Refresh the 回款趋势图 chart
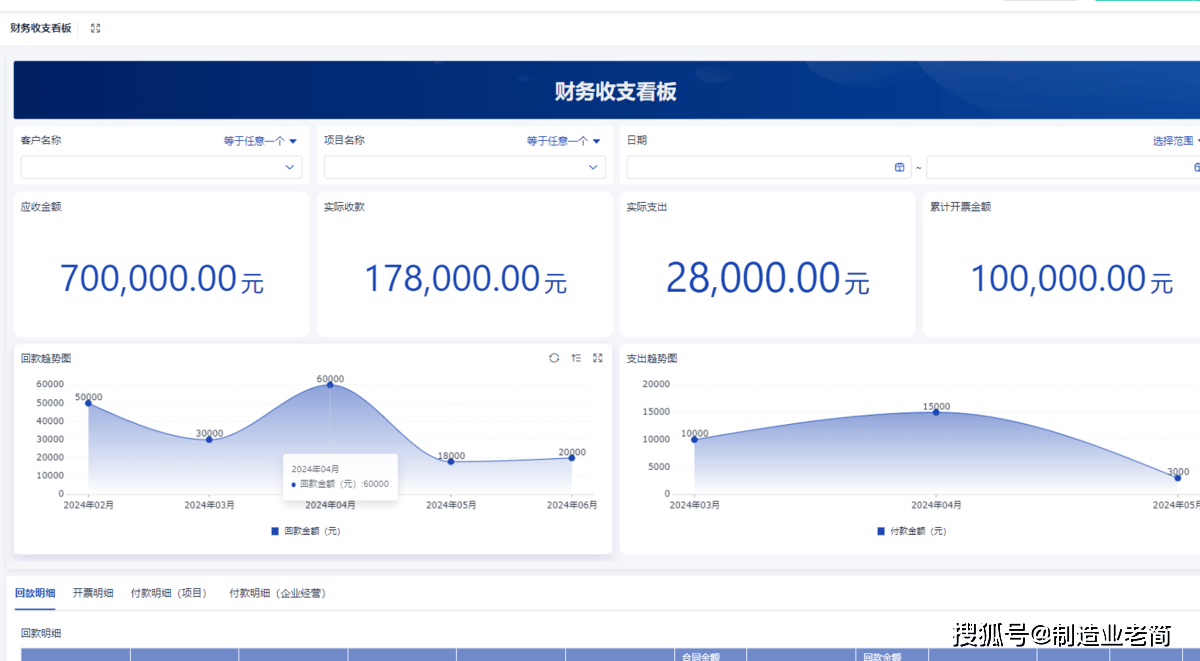The image size is (1200, 661). click(554, 358)
